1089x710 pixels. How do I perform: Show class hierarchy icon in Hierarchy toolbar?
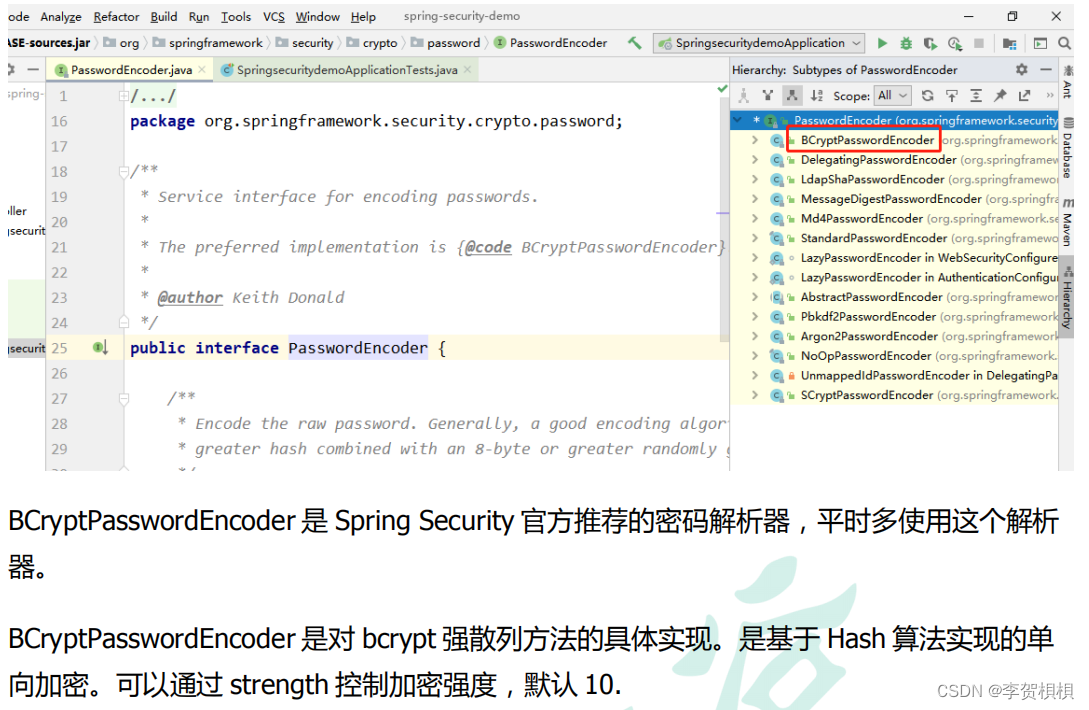(x=743, y=96)
